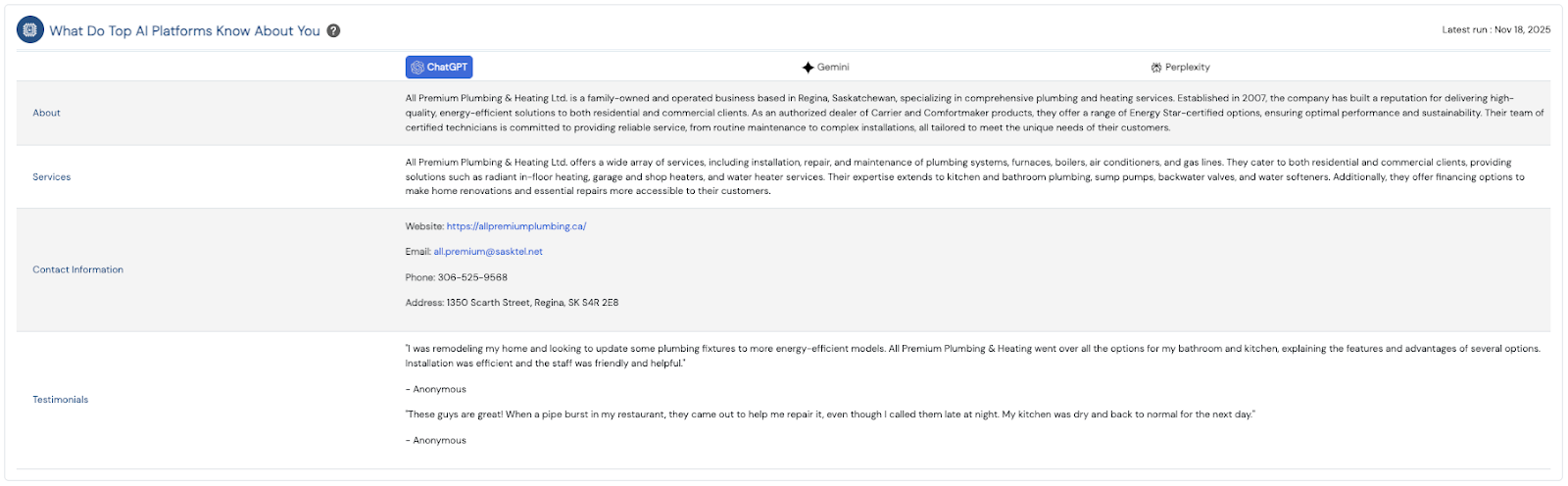Screen dimensions: 1568x486
Task: Click the all.premium@sasktel.net email link
Action: (488, 252)
